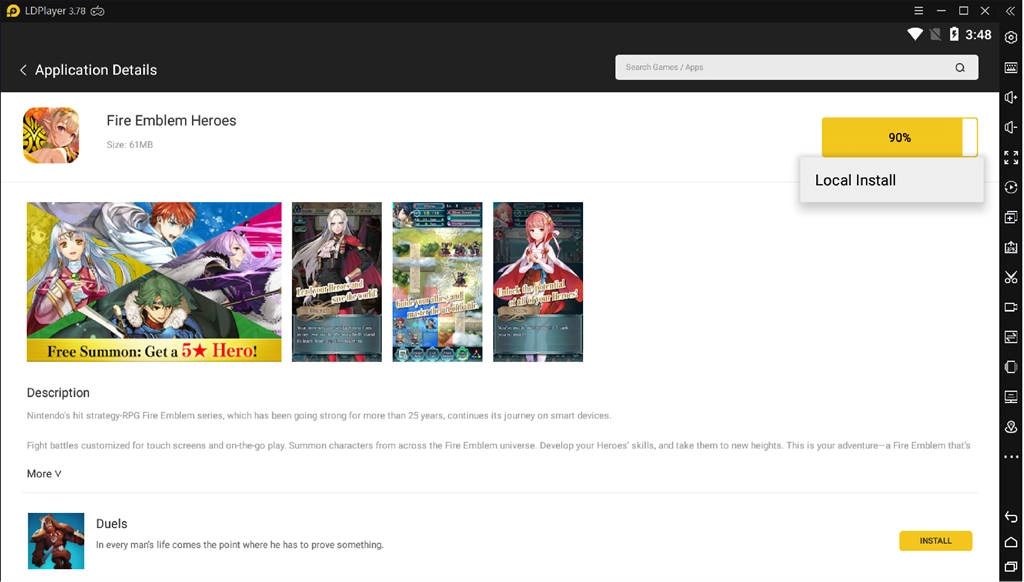Click search magnifier icon
This screenshot has height=582, width=1024.
(960, 67)
